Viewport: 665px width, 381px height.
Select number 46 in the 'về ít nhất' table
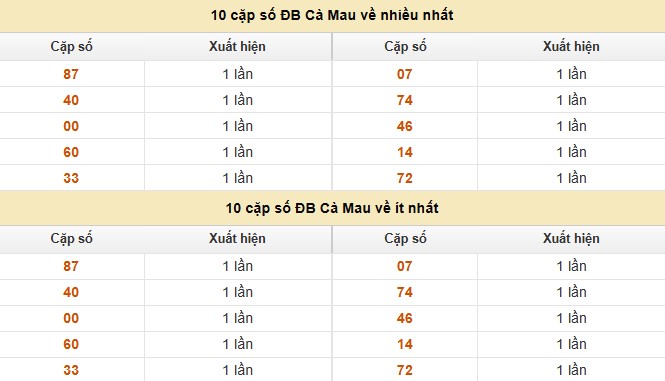(x=405, y=318)
